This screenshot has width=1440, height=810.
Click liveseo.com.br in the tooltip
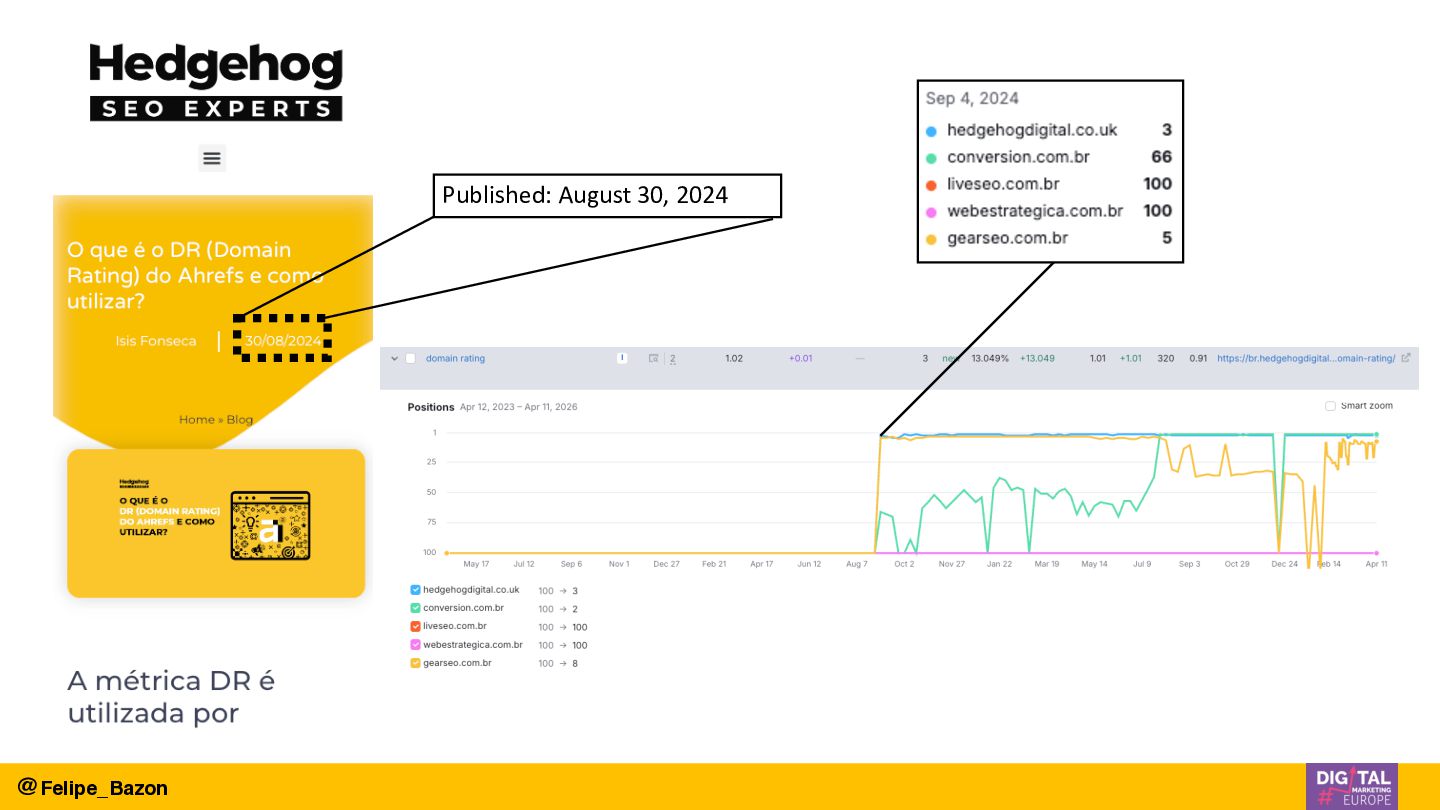[1003, 184]
